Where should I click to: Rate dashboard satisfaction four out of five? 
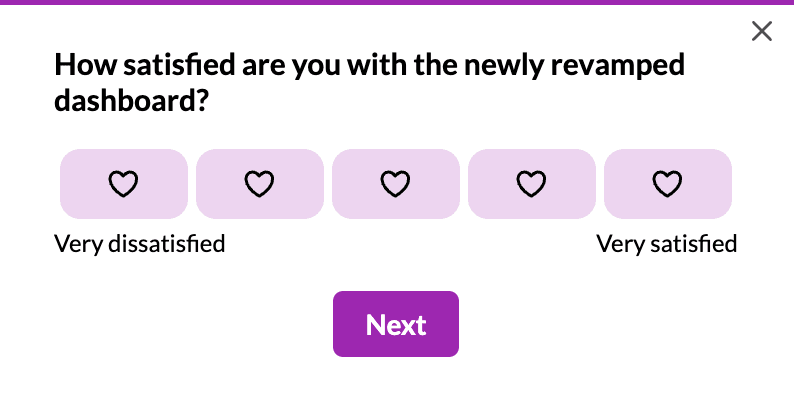(531, 184)
